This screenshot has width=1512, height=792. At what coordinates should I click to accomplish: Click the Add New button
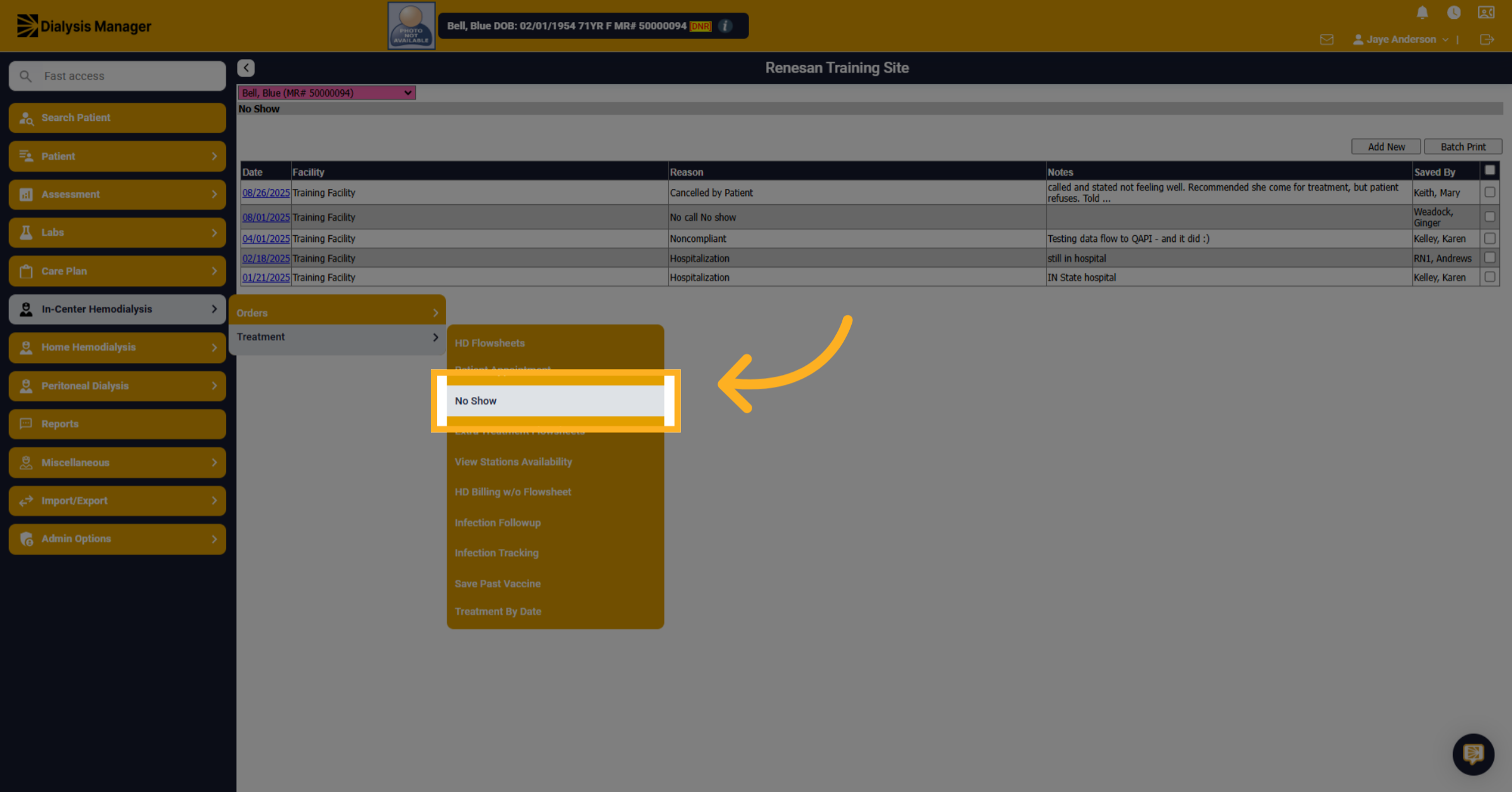(x=1386, y=147)
